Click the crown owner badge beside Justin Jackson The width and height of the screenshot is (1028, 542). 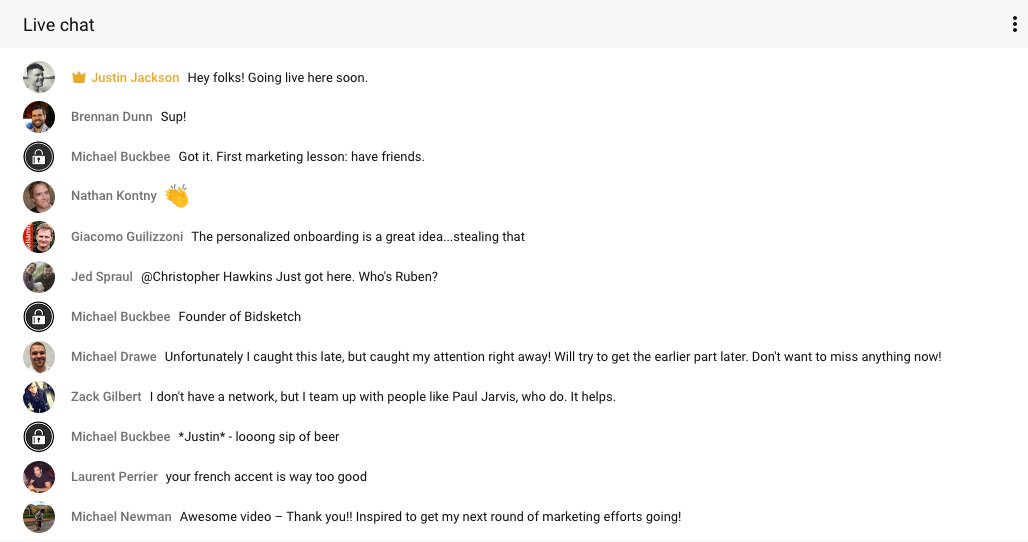pos(79,77)
